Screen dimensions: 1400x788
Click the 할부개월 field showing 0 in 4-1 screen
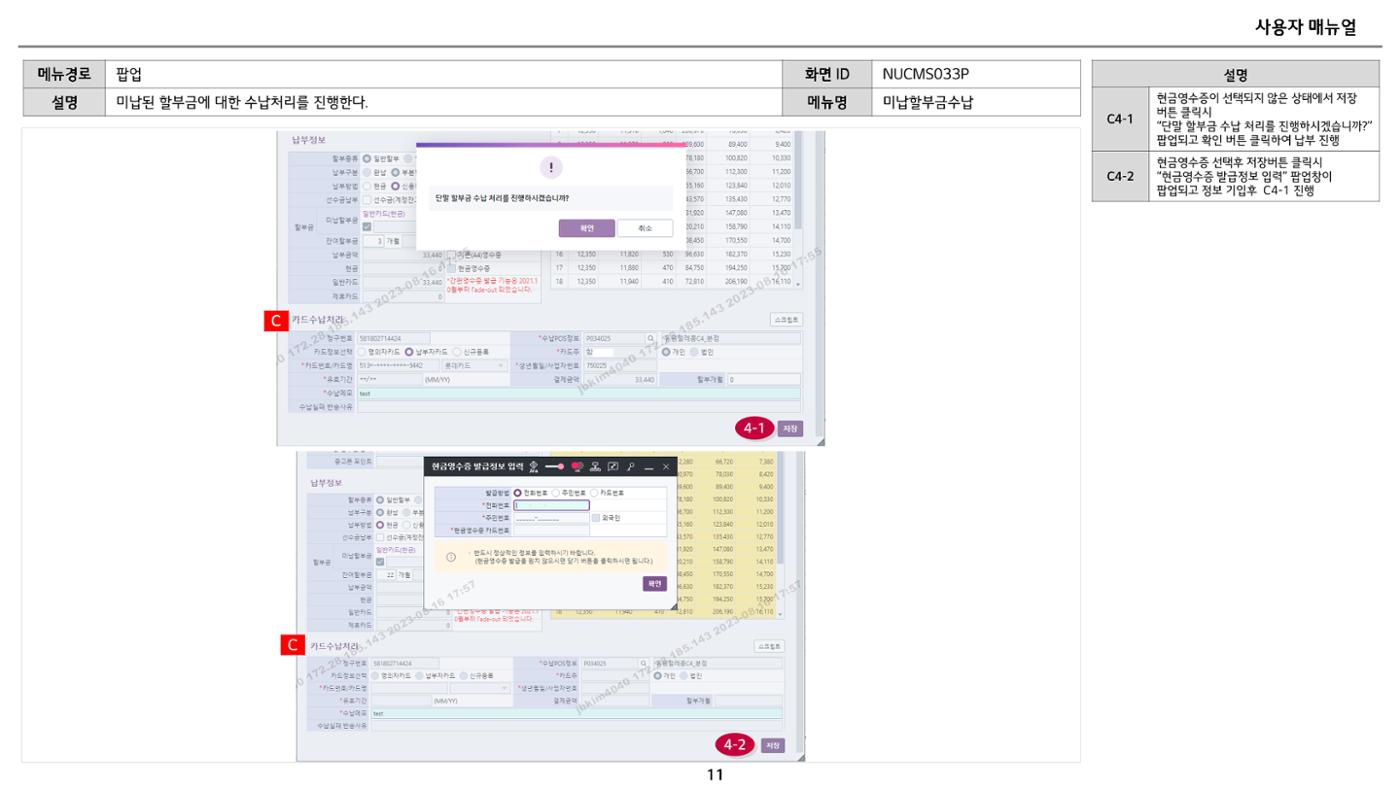click(764, 379)
